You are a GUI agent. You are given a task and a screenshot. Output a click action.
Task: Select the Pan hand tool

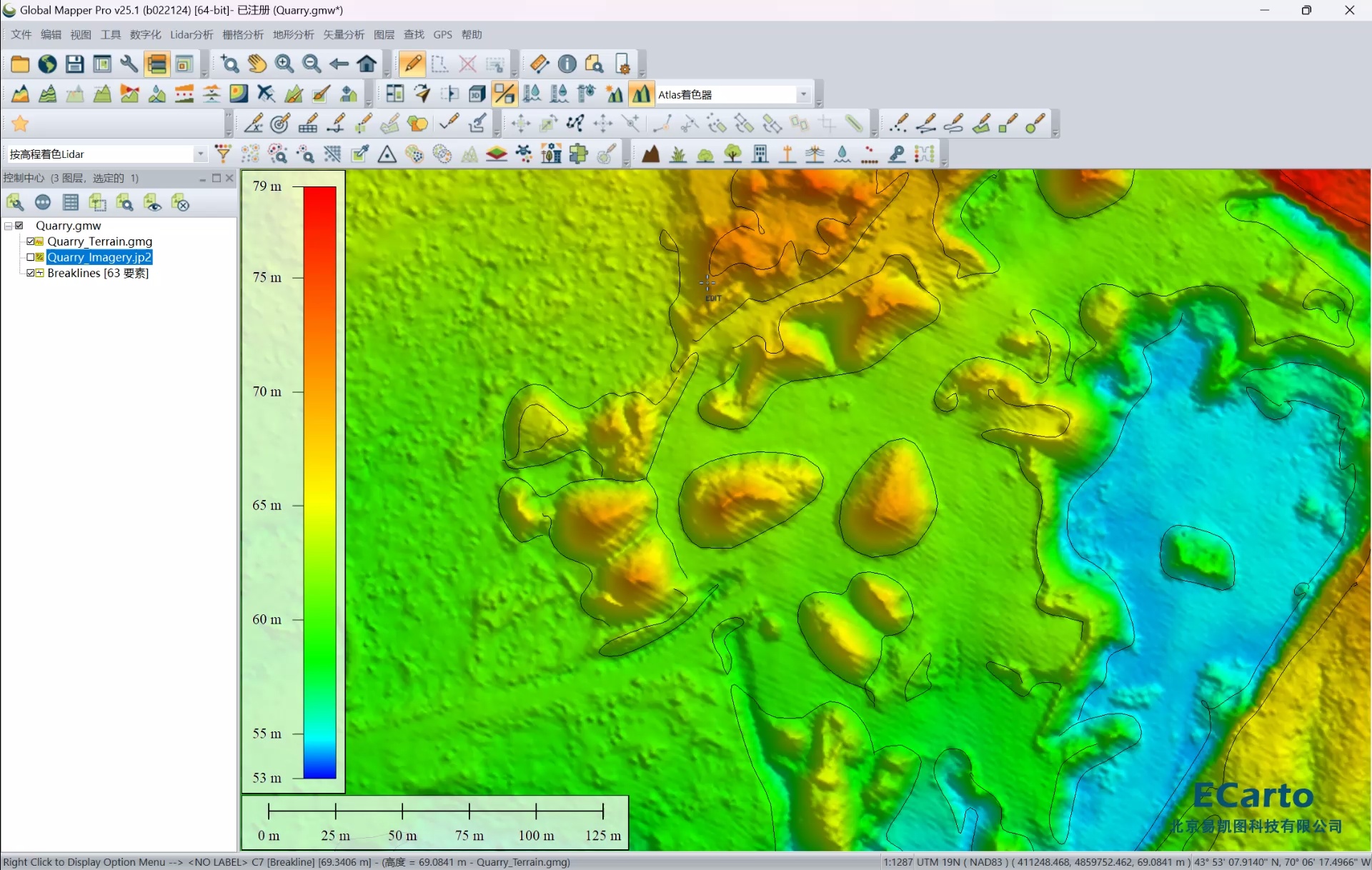pos(257,64)
